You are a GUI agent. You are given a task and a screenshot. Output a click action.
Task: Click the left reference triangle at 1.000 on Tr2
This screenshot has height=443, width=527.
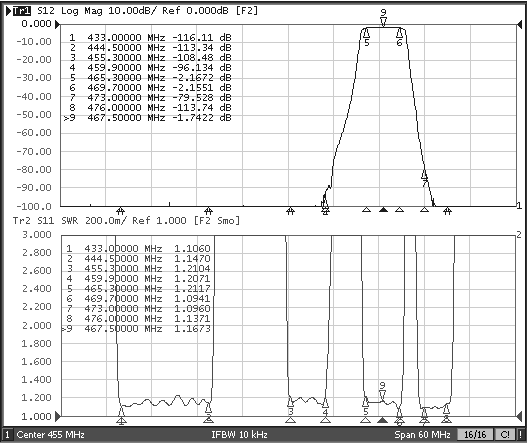(58, 416)
